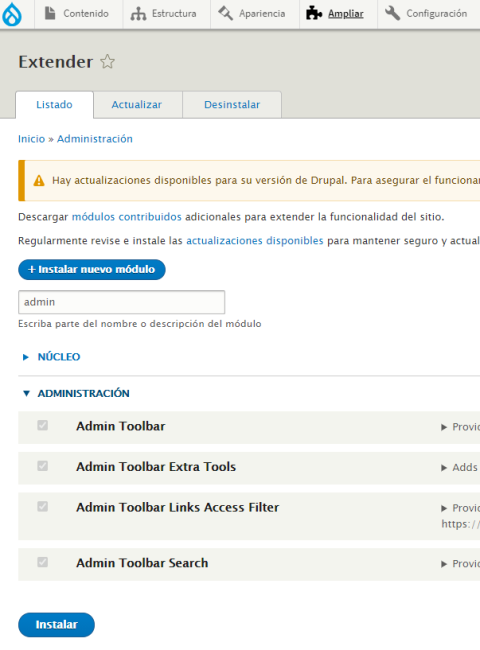Image resolution: width=480 pixels, height=650 pixels.
Task: Expand Admin Toolbar description details
Action: pyautogui.click(x=460, y=427)
